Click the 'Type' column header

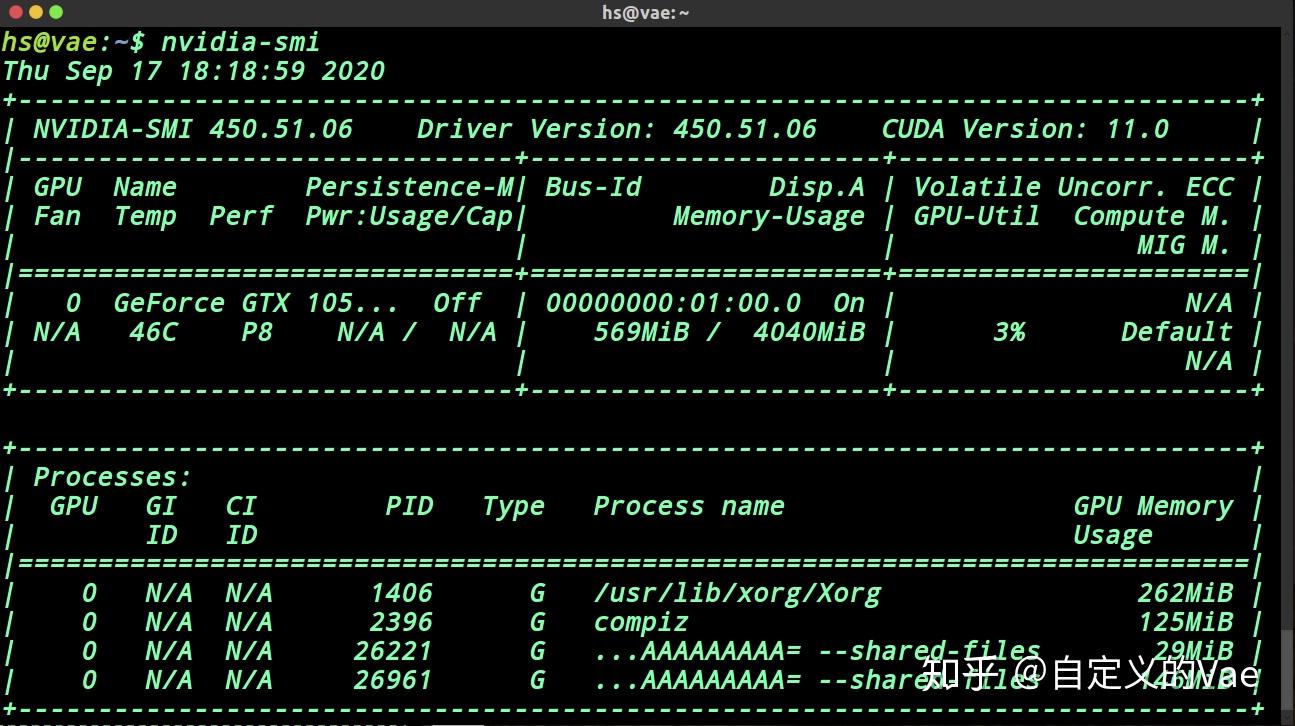click(513, 507)
